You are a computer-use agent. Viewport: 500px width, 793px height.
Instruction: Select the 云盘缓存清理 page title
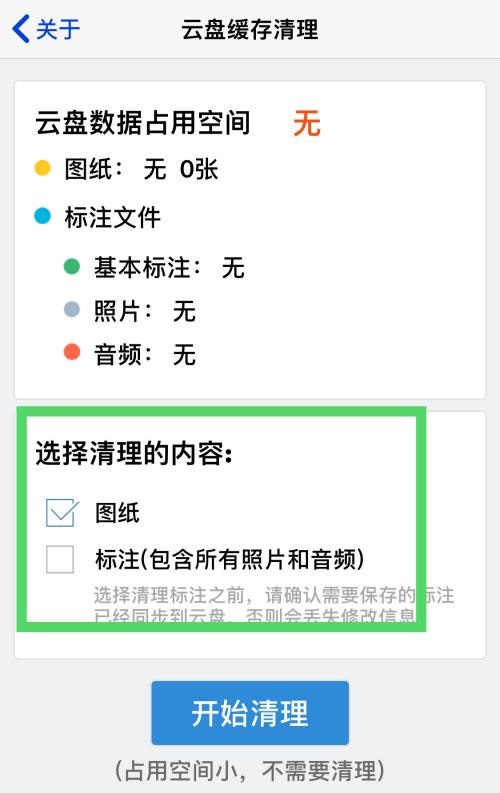click(x=250, y=29)
